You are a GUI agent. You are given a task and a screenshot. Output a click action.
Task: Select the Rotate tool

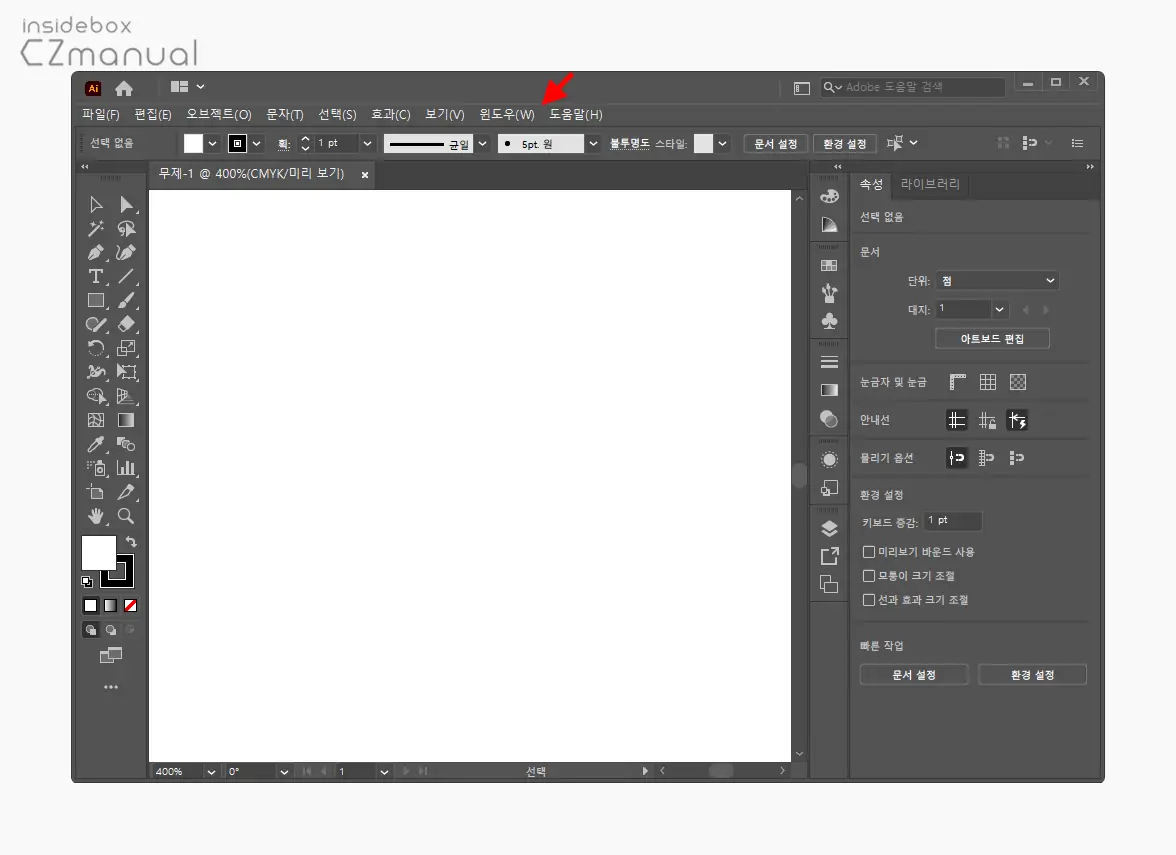[x=96, y=348]
